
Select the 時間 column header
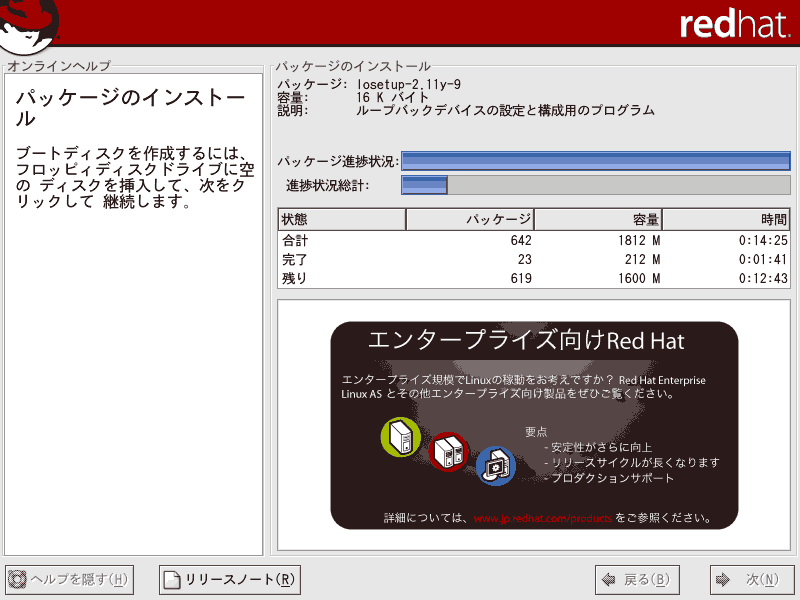pyautogui.click(x=726, y=219)
